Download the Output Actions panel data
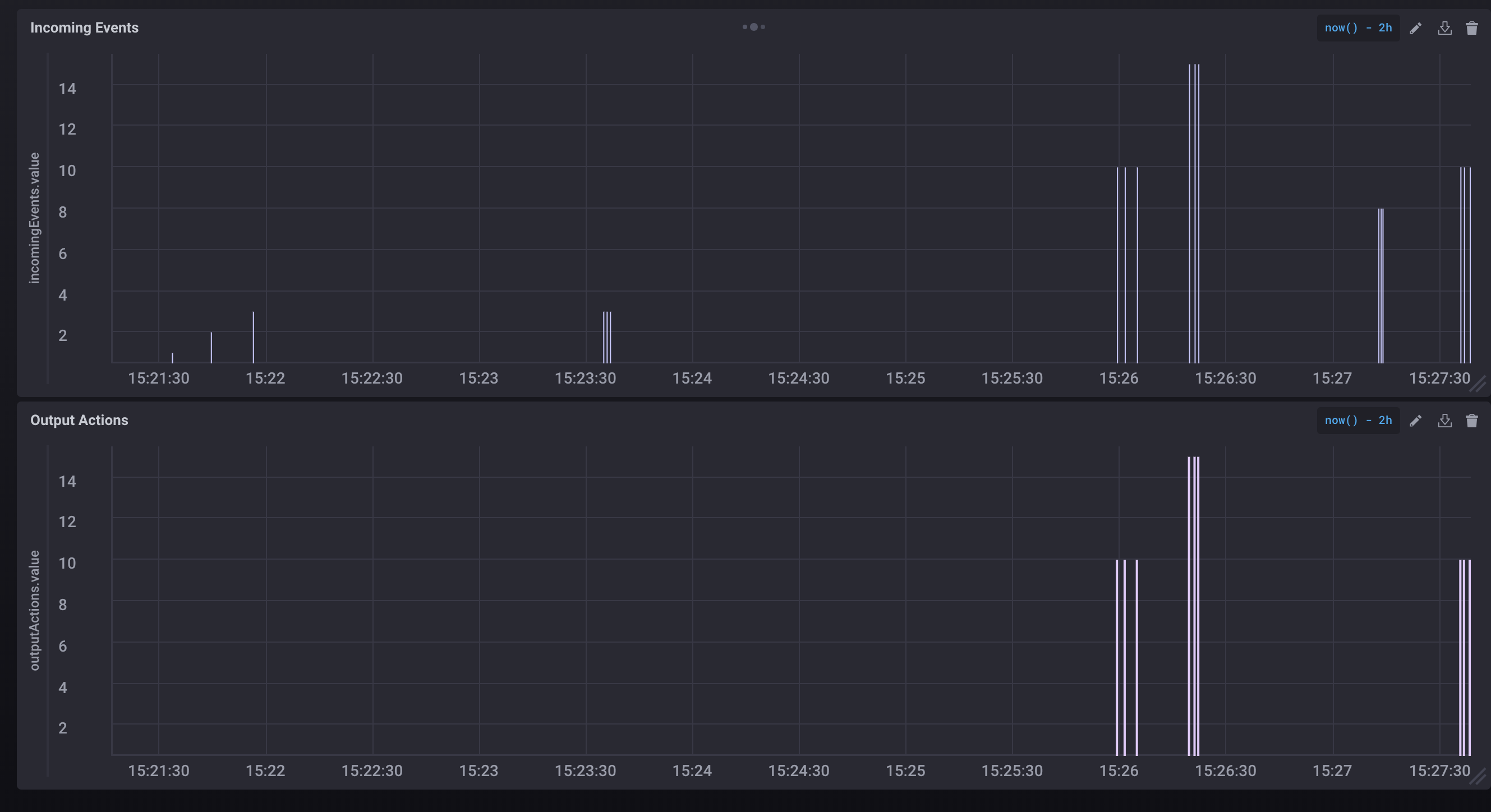 tap(1444, 421)
